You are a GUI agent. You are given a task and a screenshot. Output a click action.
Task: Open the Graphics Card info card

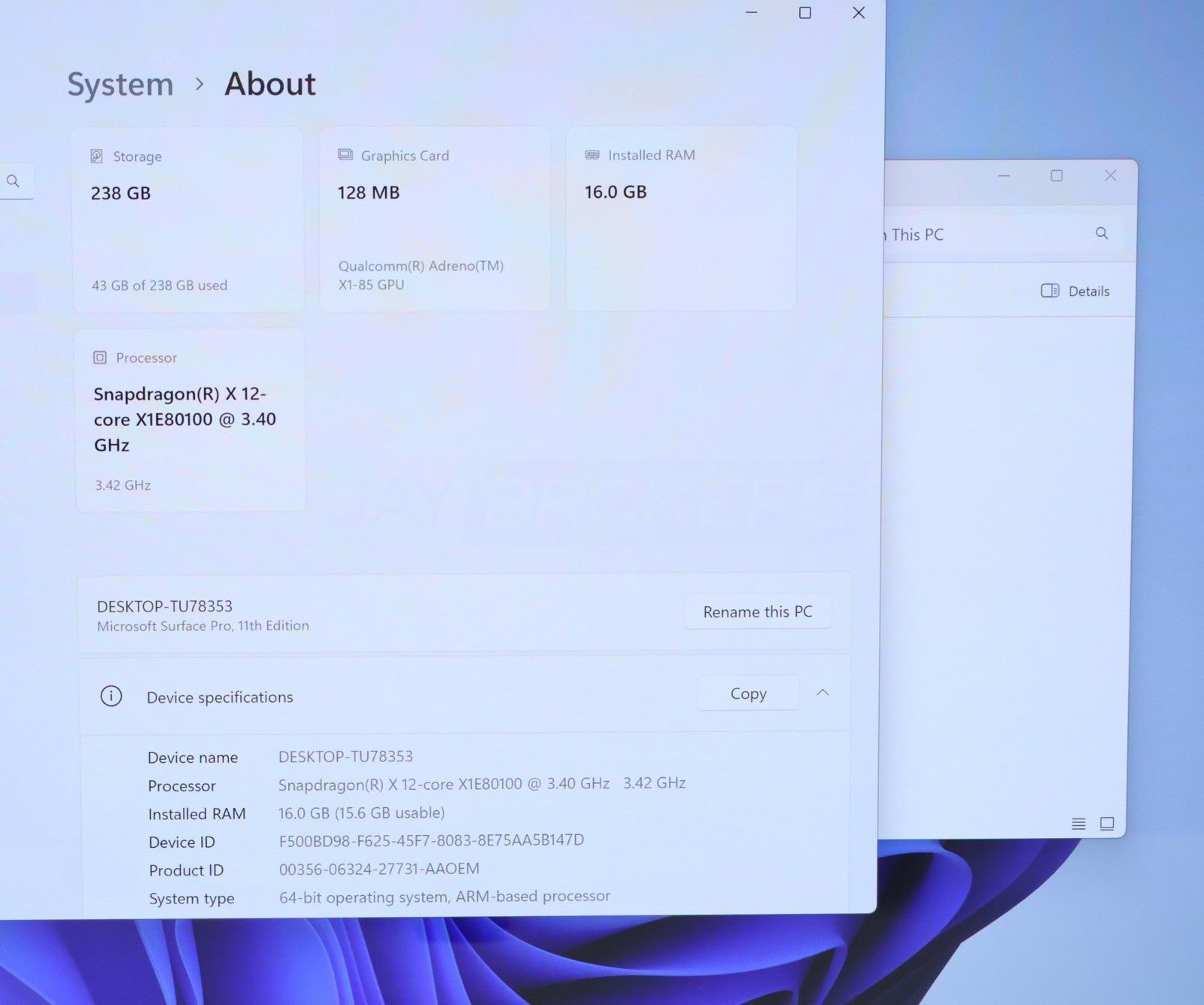434,219
